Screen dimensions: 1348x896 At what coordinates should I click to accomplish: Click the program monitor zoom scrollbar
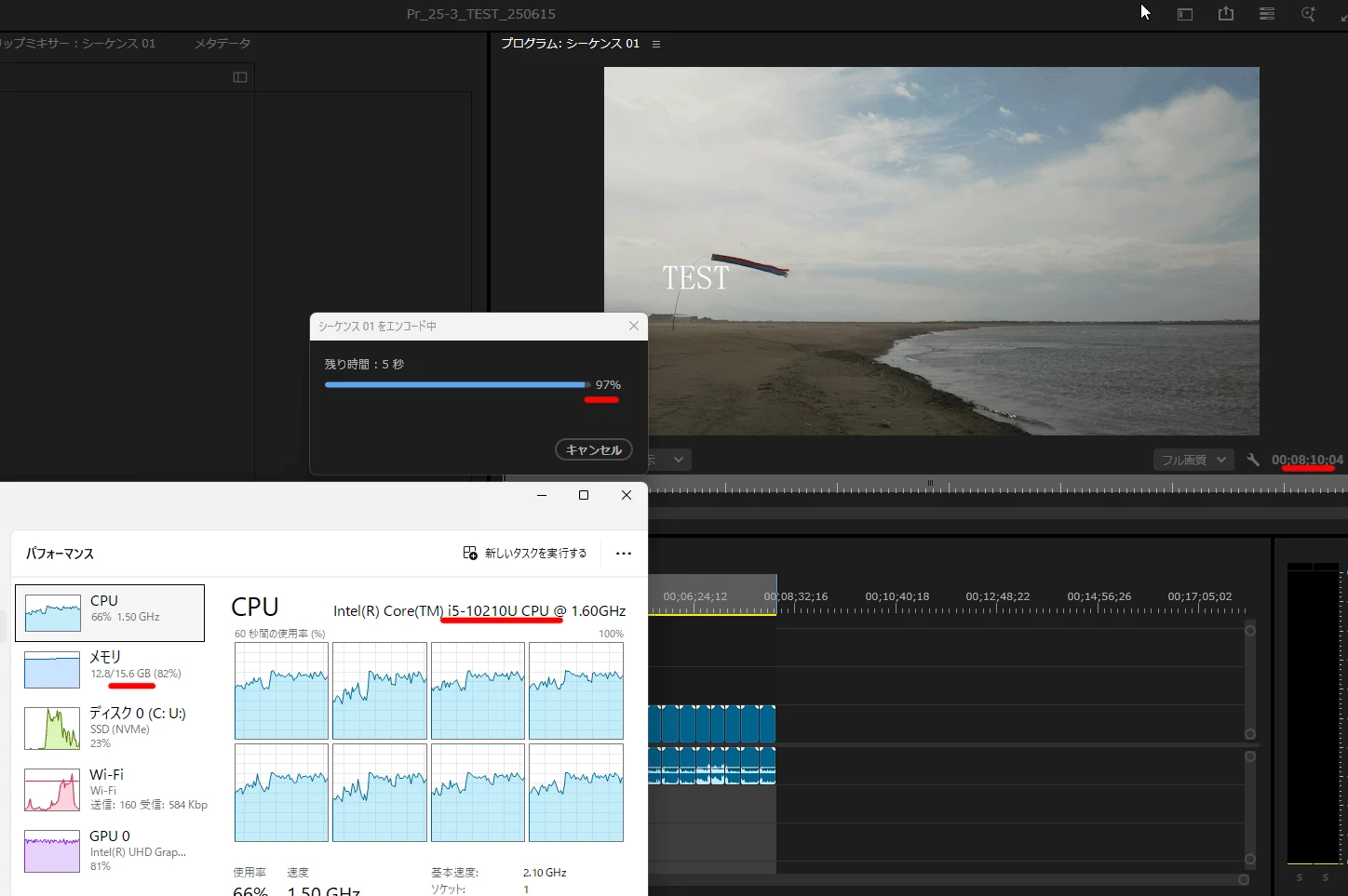[x=998, y=513]
